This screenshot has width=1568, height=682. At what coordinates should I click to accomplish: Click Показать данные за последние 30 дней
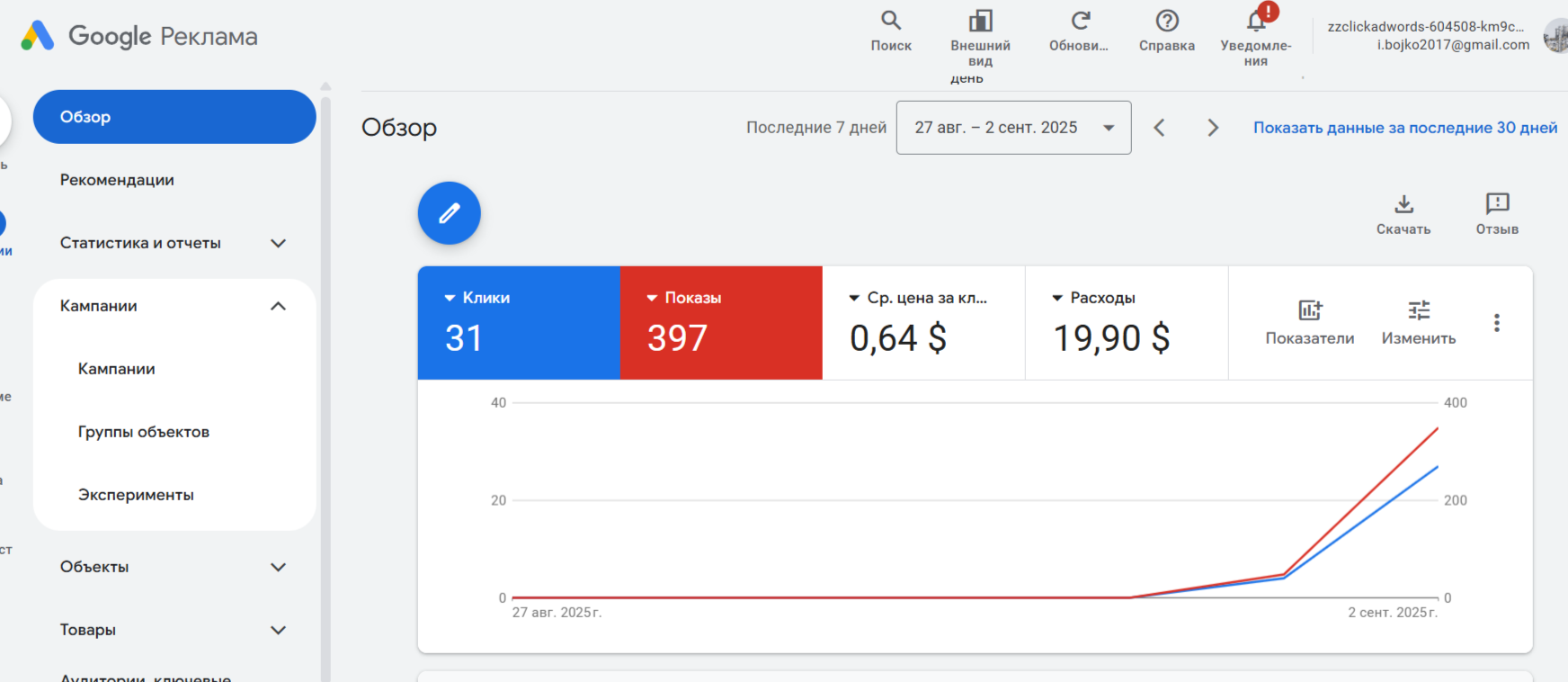pos(1405,128)
